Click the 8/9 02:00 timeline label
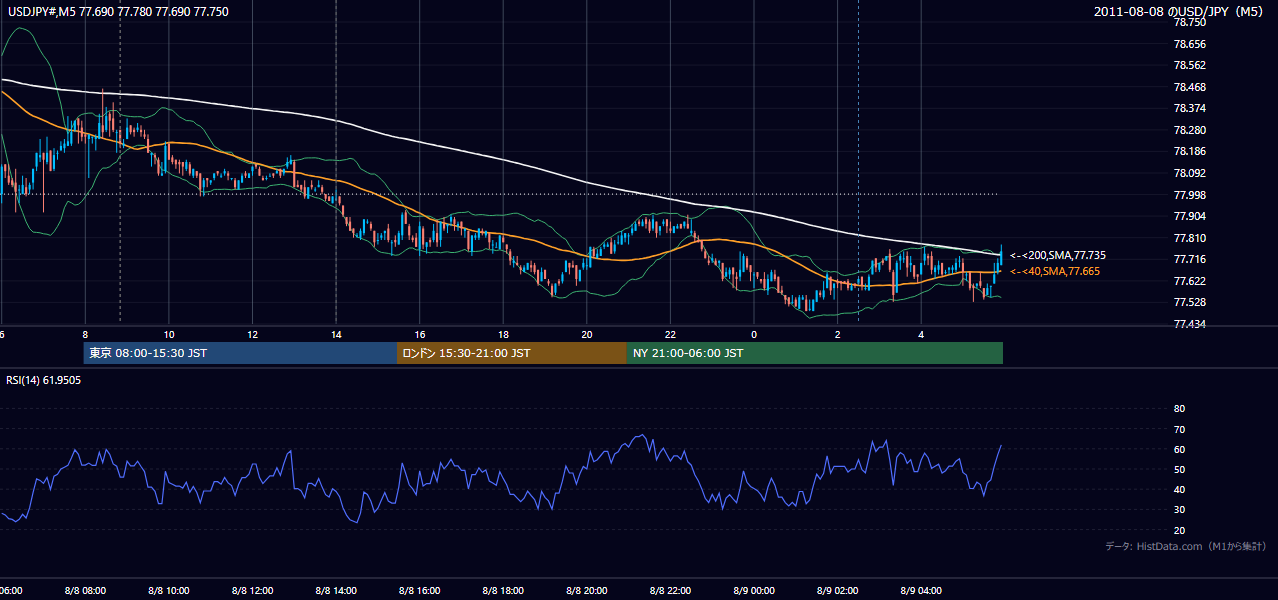 pos(837,590)
